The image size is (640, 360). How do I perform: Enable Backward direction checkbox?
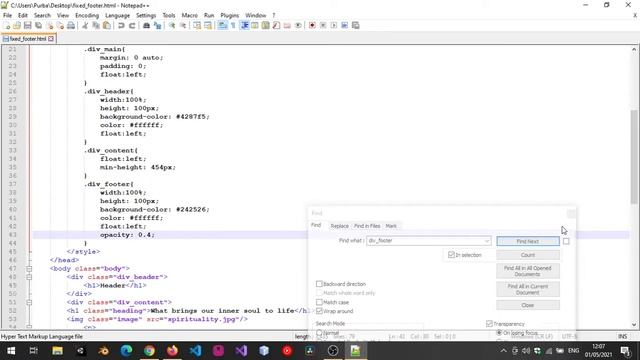coord(319,284)
